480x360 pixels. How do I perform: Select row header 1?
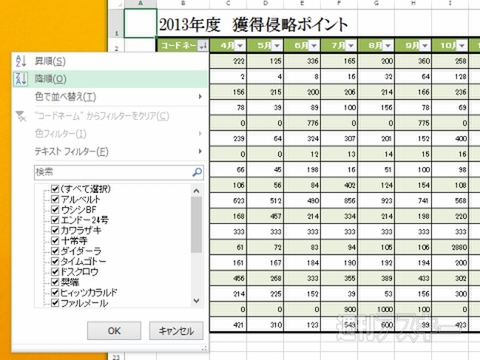tap(116, 23)
